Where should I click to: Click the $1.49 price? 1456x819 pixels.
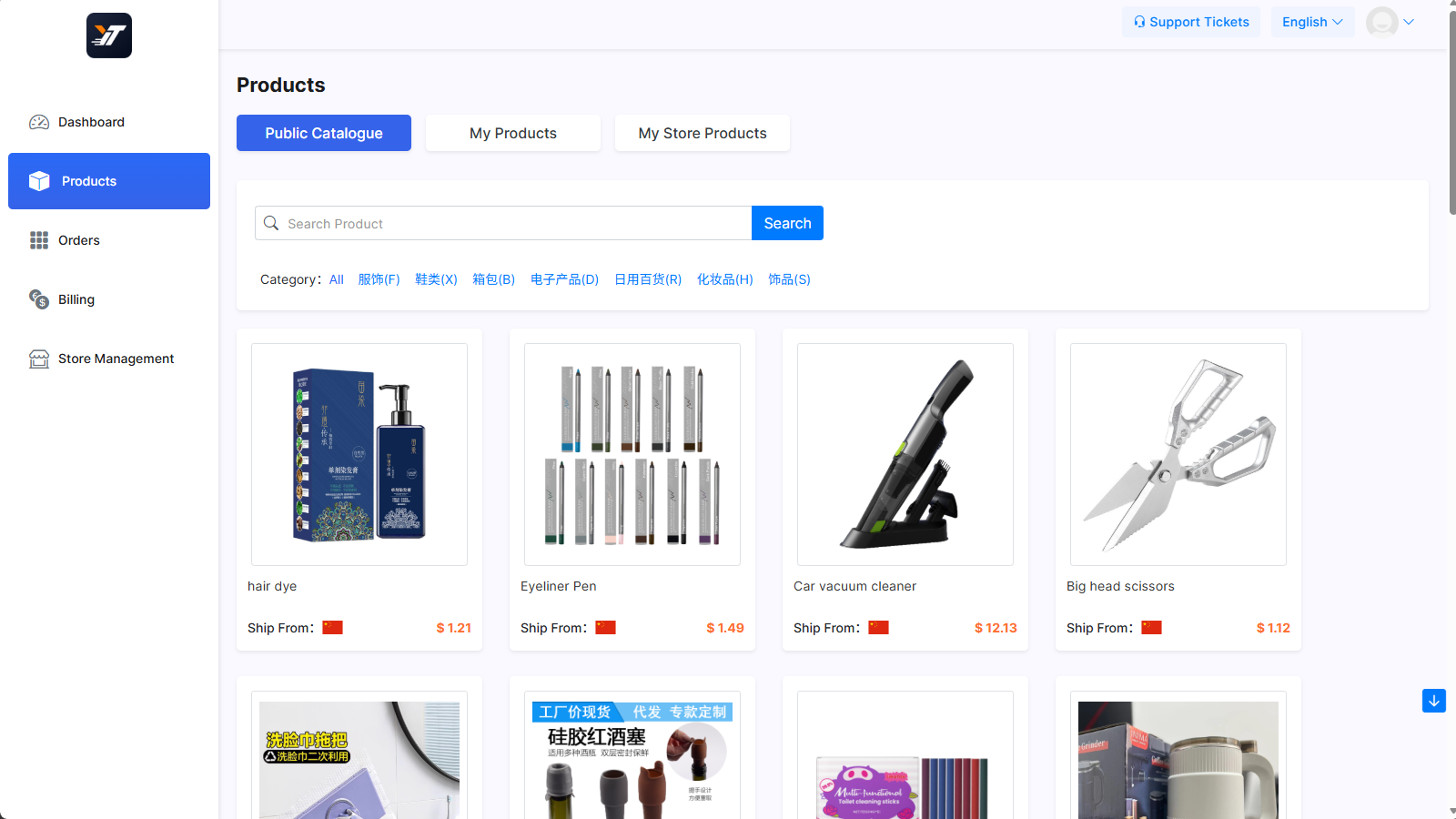coord(725,628)
